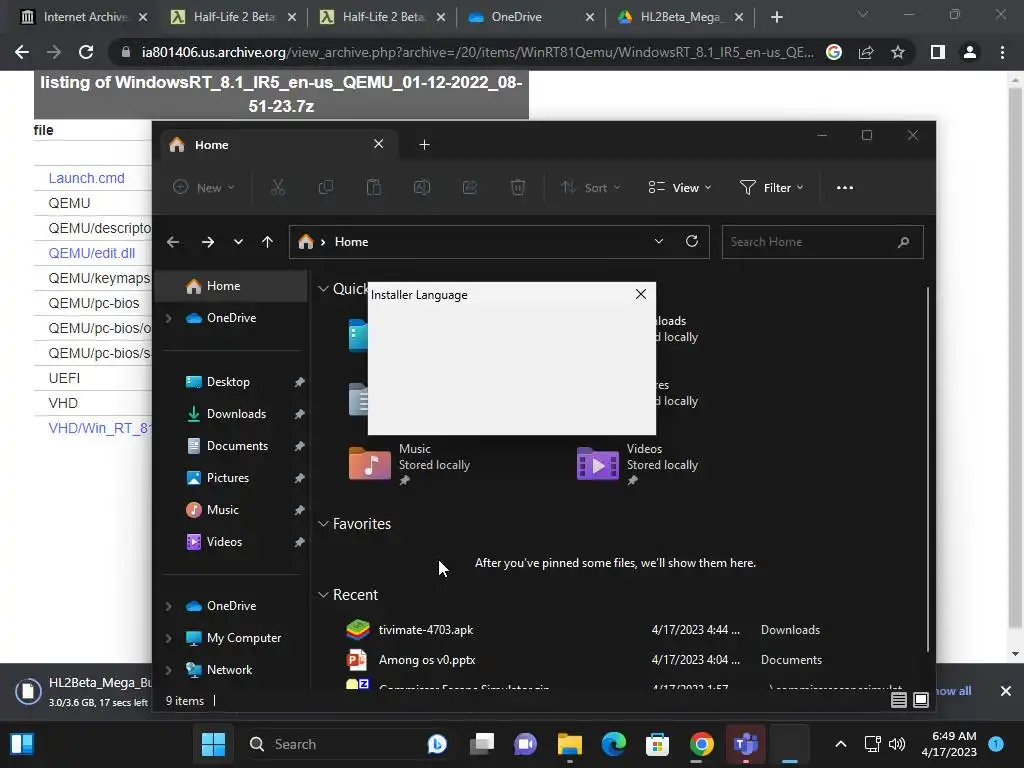Switch to large thumbnails view icon
The height and width of the screenshot is (768, 1024).
pos(921,700)
